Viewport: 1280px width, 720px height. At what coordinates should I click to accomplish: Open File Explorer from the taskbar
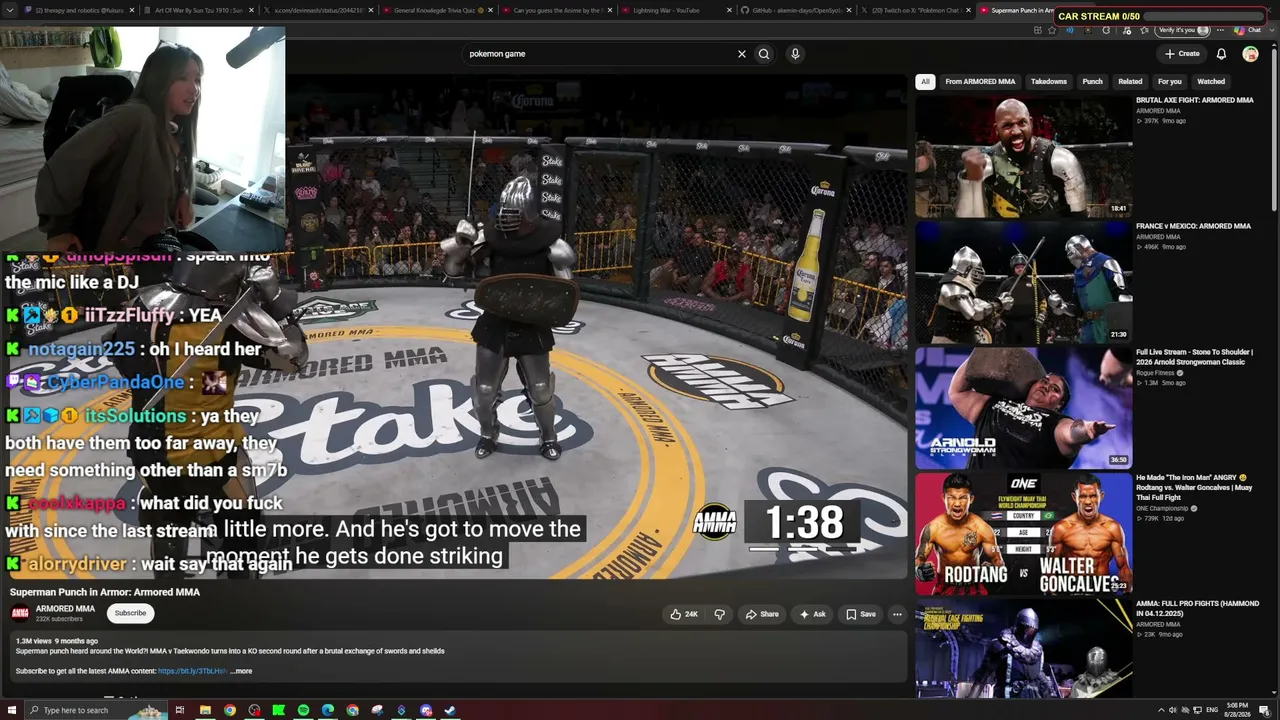click(205, 710)
